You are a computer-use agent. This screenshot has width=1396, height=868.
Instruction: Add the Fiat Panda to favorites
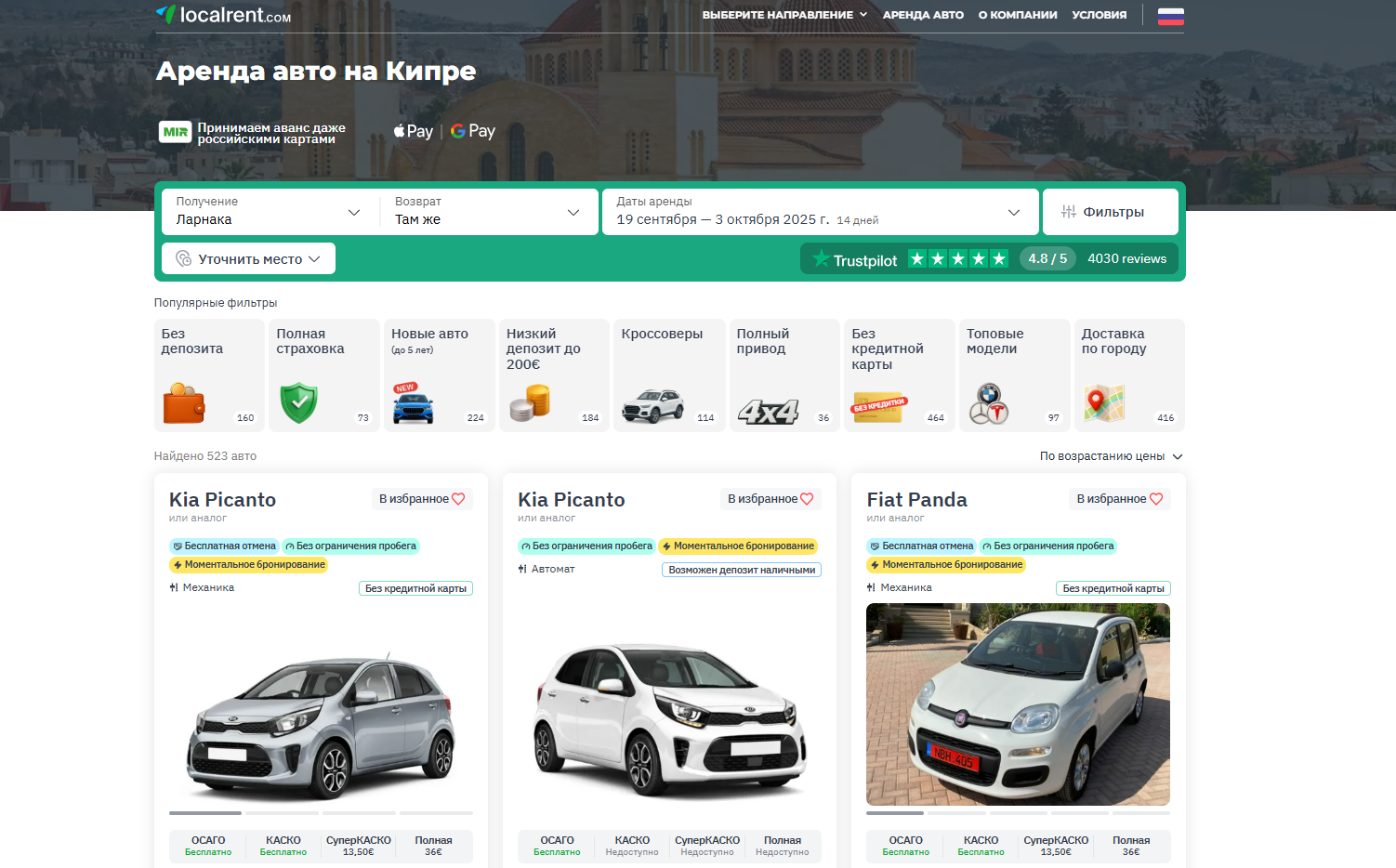click(x=1119, y=499)
